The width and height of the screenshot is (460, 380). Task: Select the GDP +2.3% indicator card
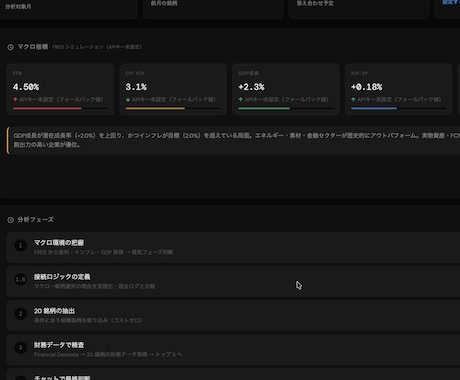[x=286, y=90]
